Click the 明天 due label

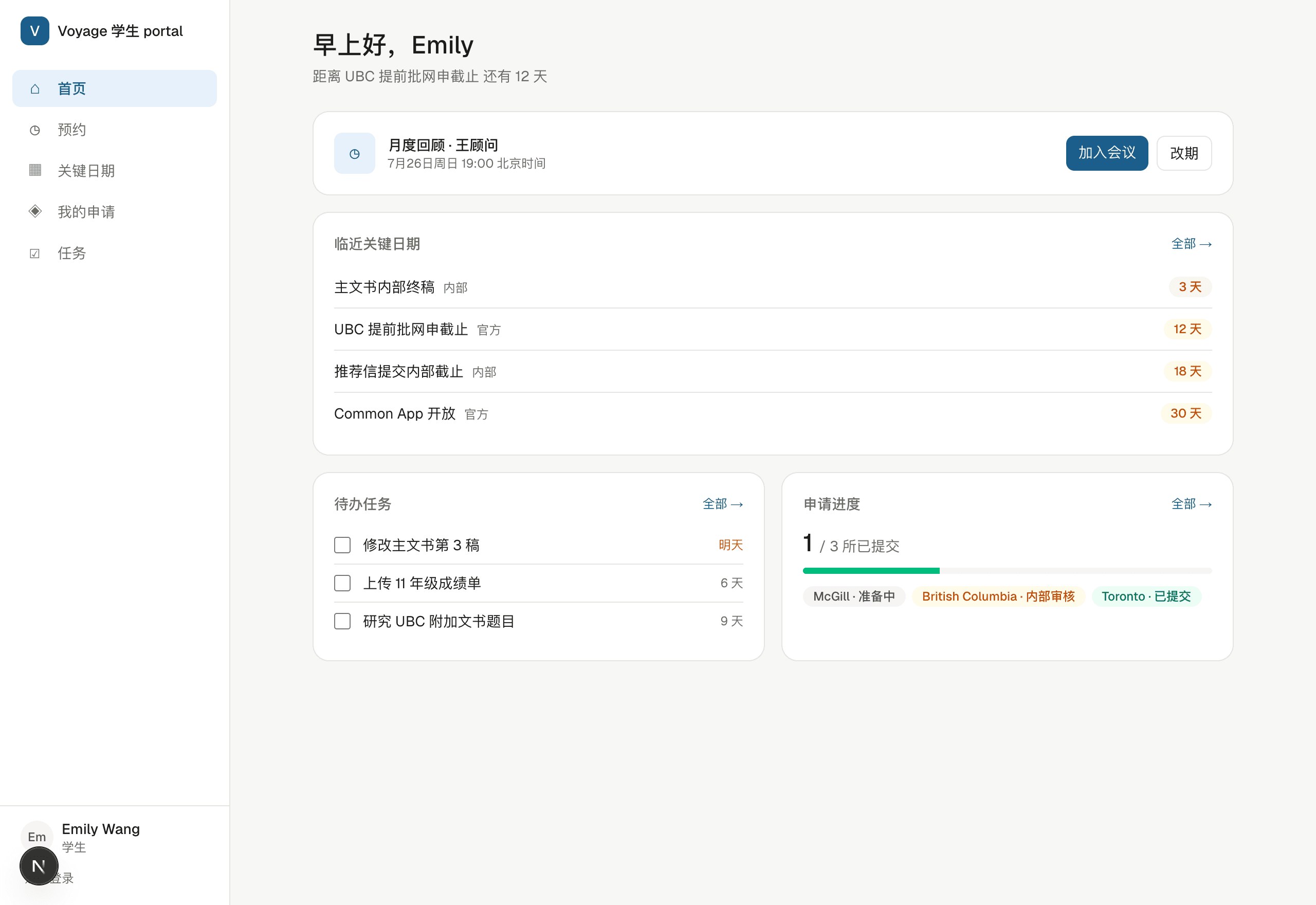pyautogui.click(x=730, y=545)
